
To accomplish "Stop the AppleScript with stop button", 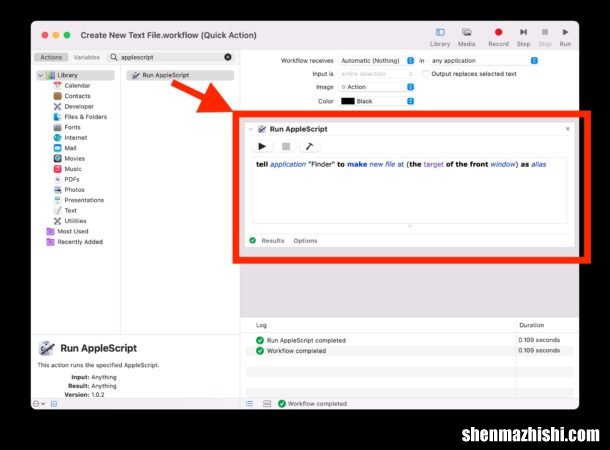I will point(286,147).
